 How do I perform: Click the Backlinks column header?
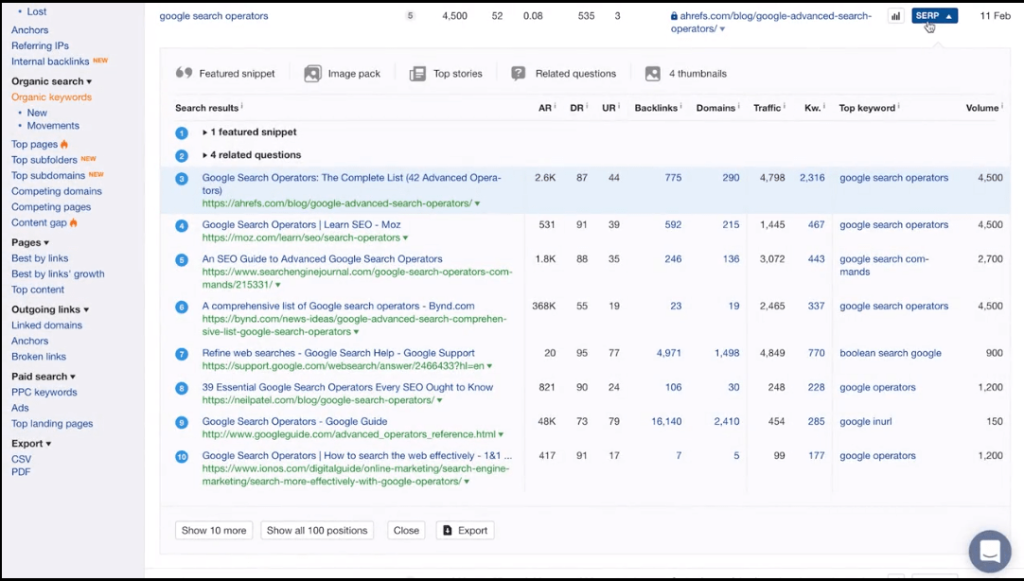coord(656,108)
